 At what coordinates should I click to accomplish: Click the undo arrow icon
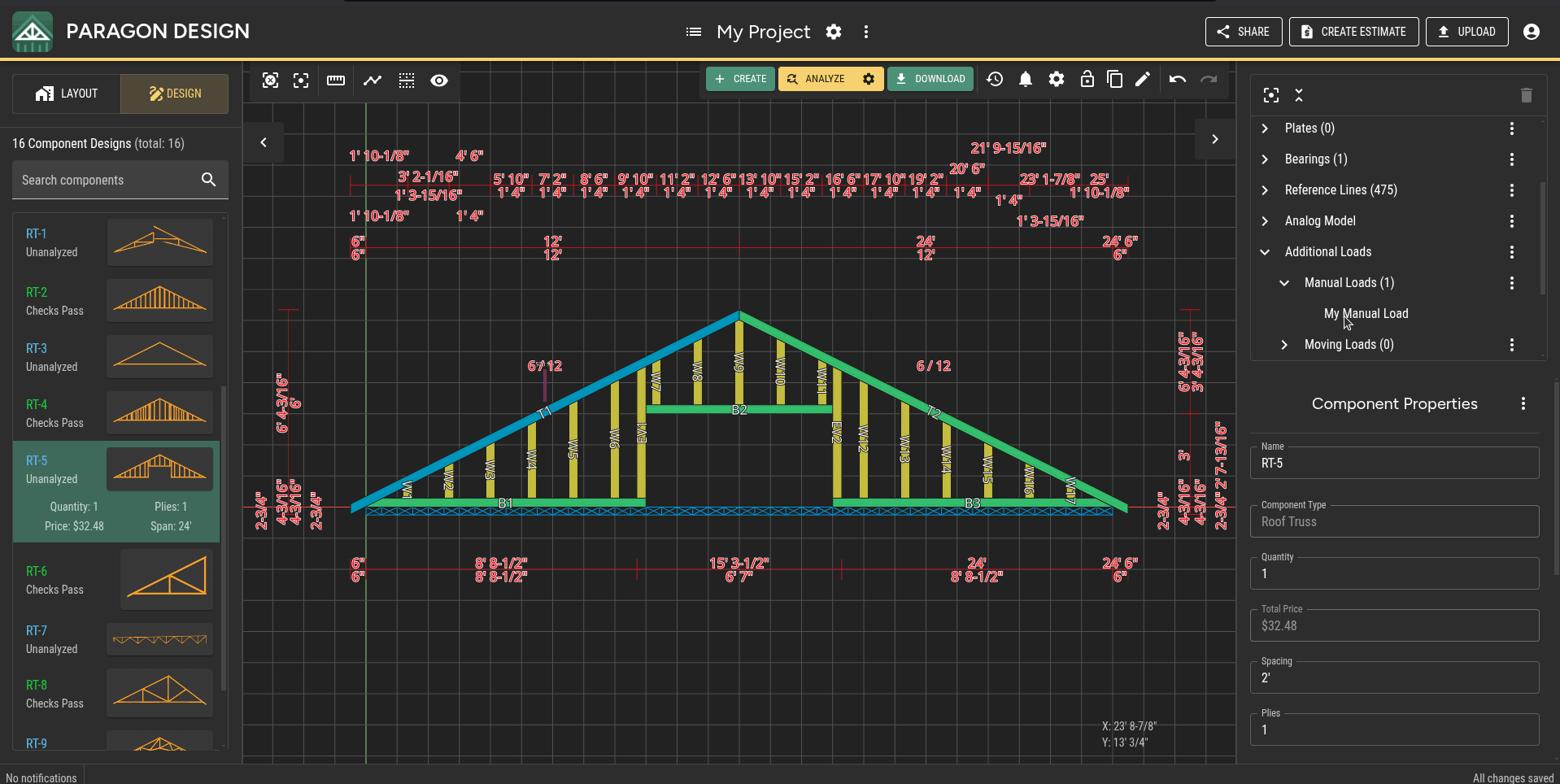(x=1177, y=79)
